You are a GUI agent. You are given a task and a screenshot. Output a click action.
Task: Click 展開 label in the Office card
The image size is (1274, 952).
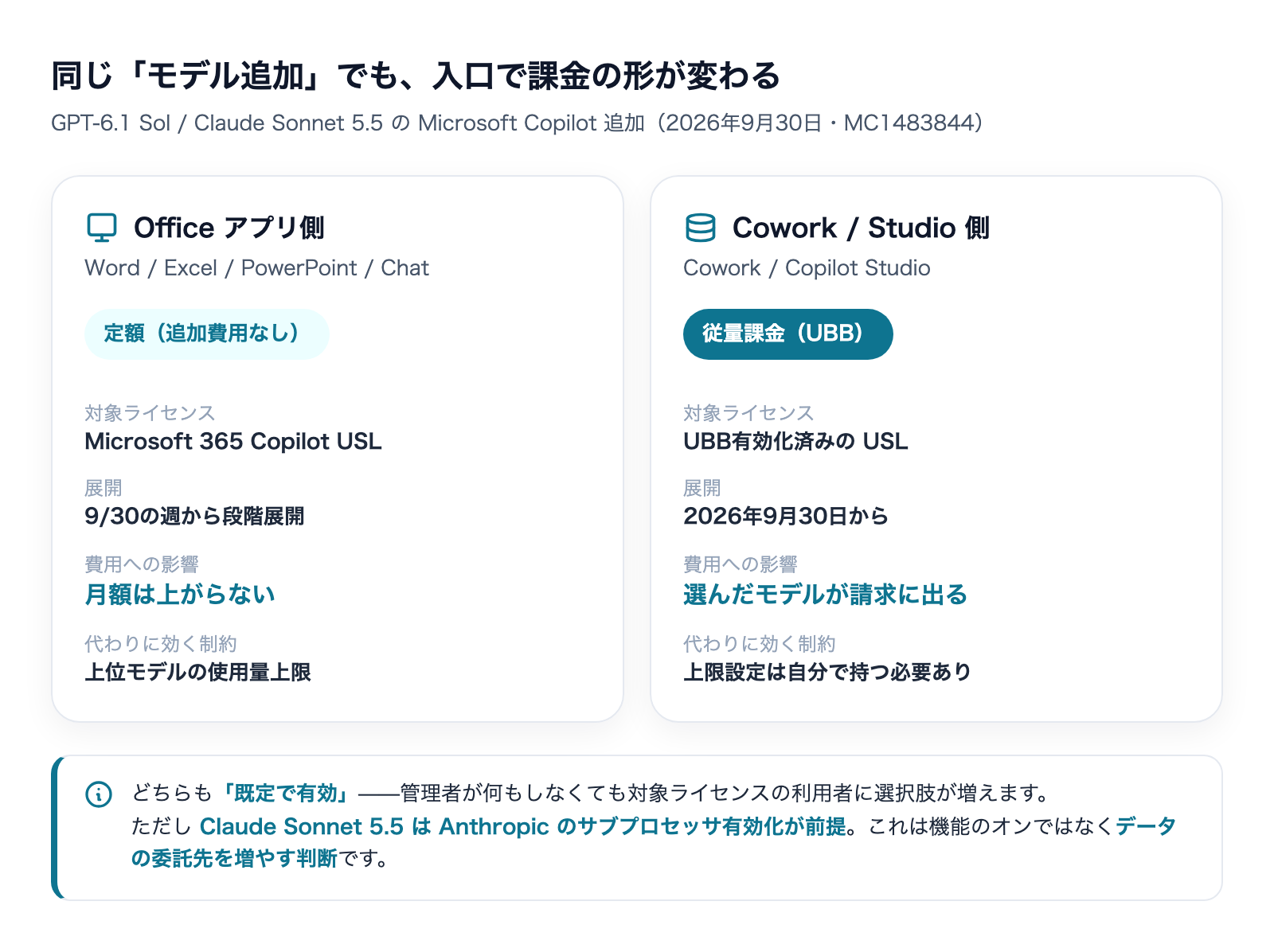click(104, 488)
